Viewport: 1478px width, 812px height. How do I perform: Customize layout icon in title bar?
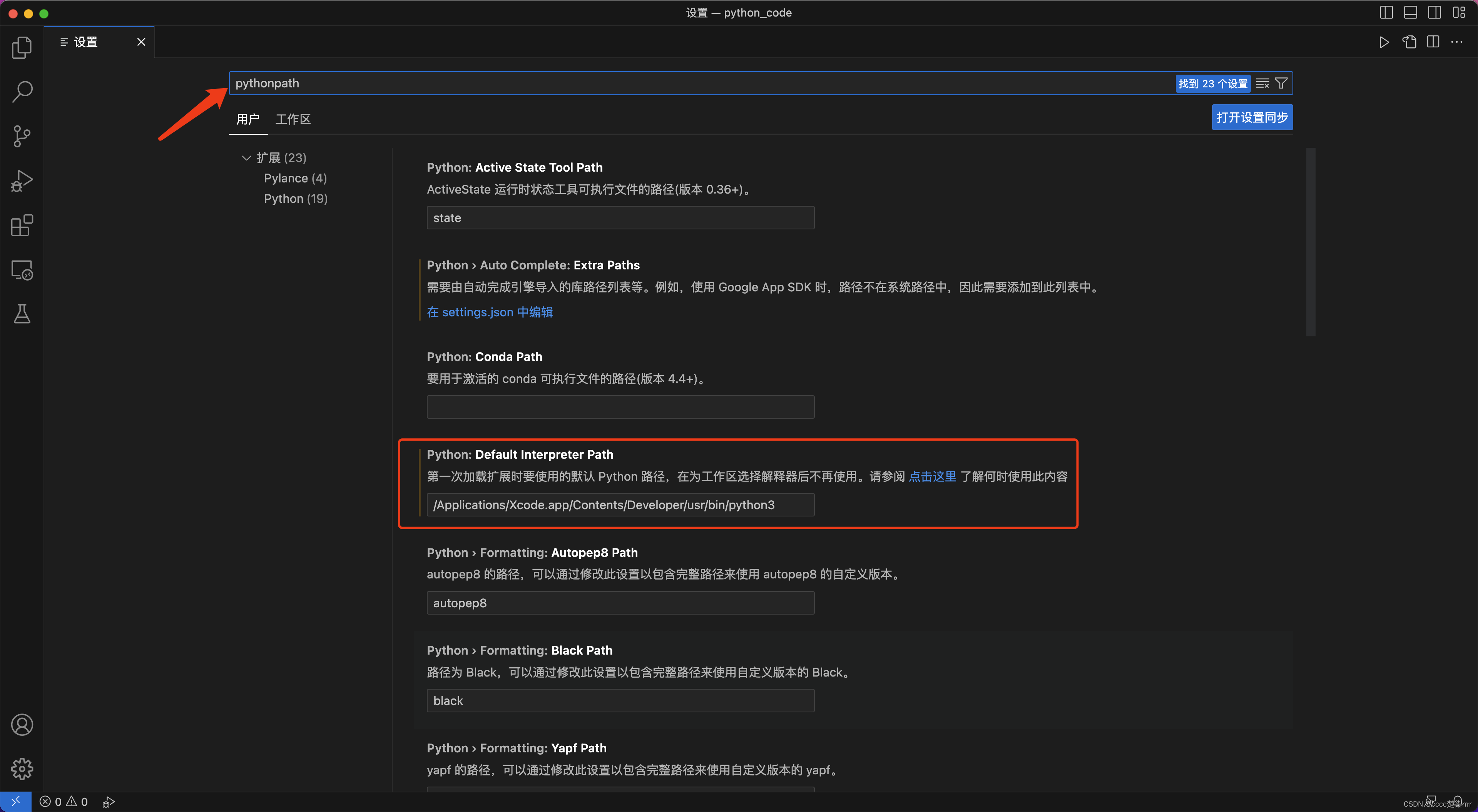click(x=1459, y=13)
